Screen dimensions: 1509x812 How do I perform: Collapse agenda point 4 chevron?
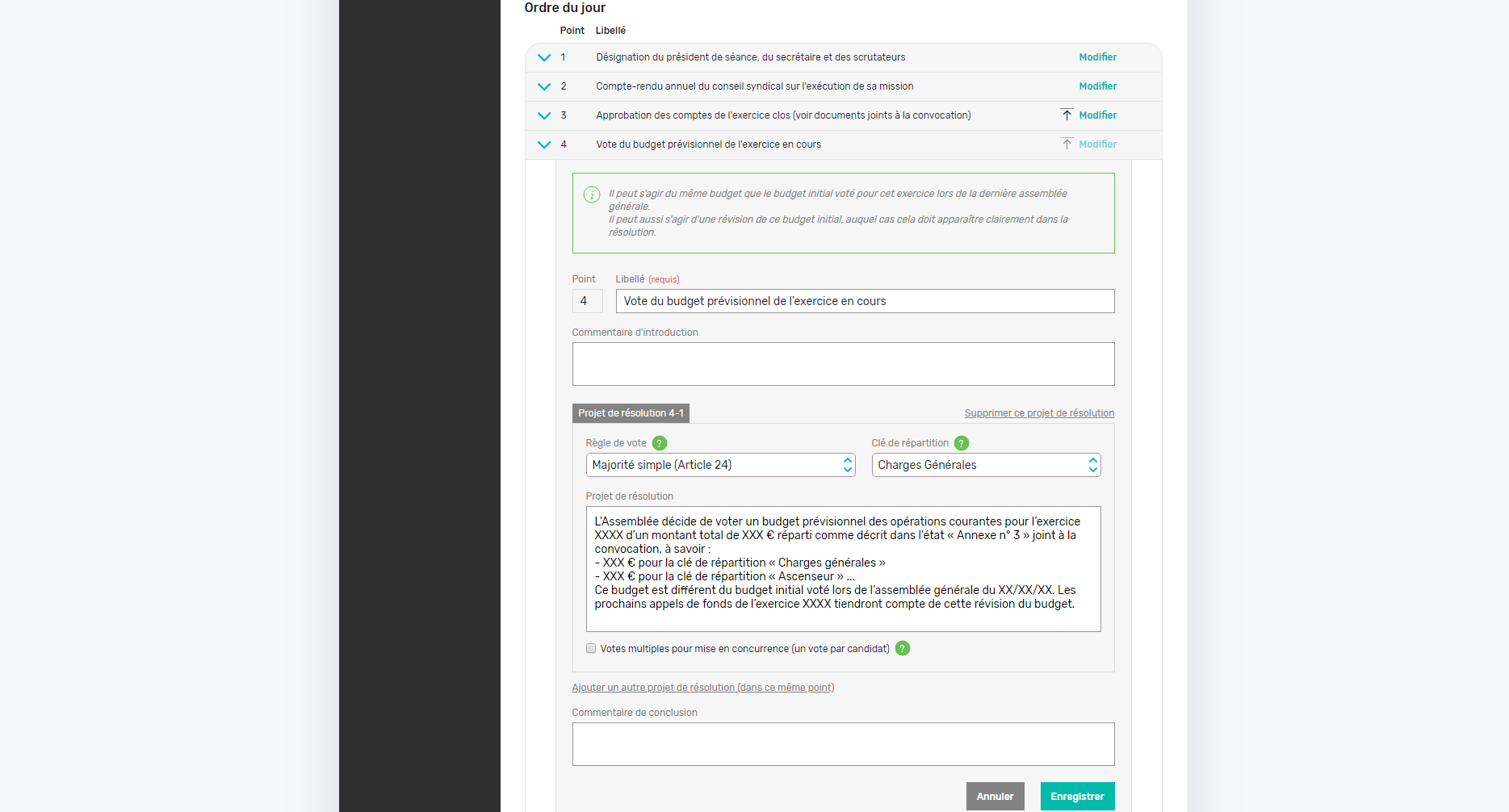tap(544, 144)
